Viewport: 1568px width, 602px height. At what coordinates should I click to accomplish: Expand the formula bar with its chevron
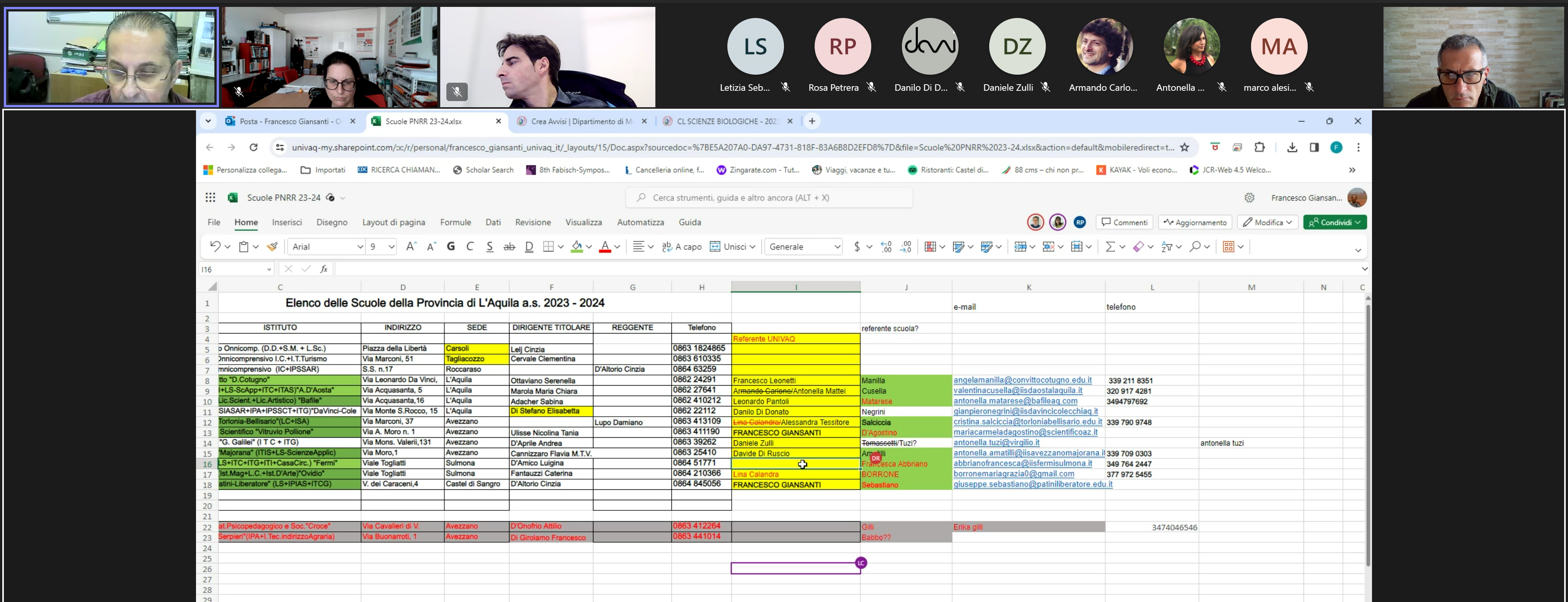(x=1365, y=268)
